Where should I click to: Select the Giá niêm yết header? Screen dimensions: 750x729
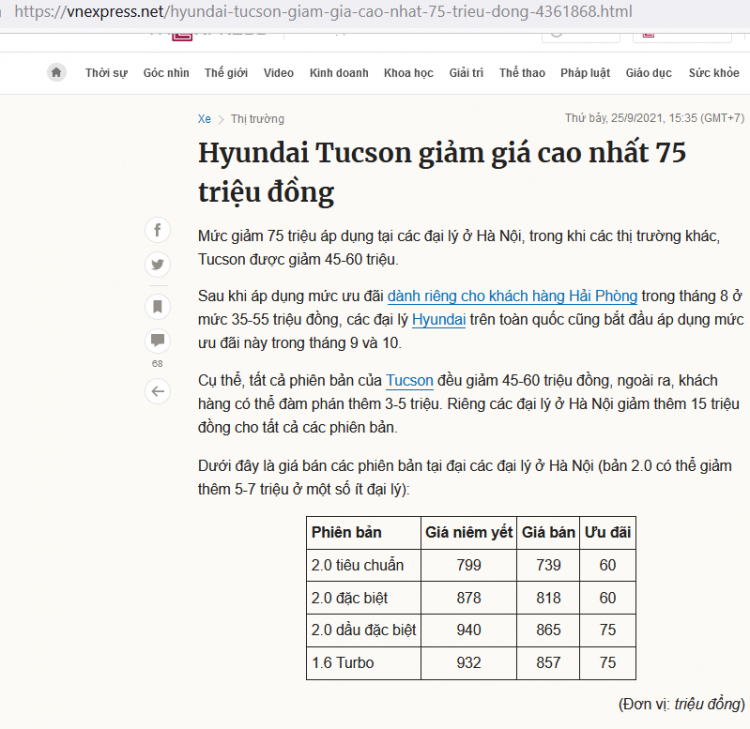click(469, 532)
